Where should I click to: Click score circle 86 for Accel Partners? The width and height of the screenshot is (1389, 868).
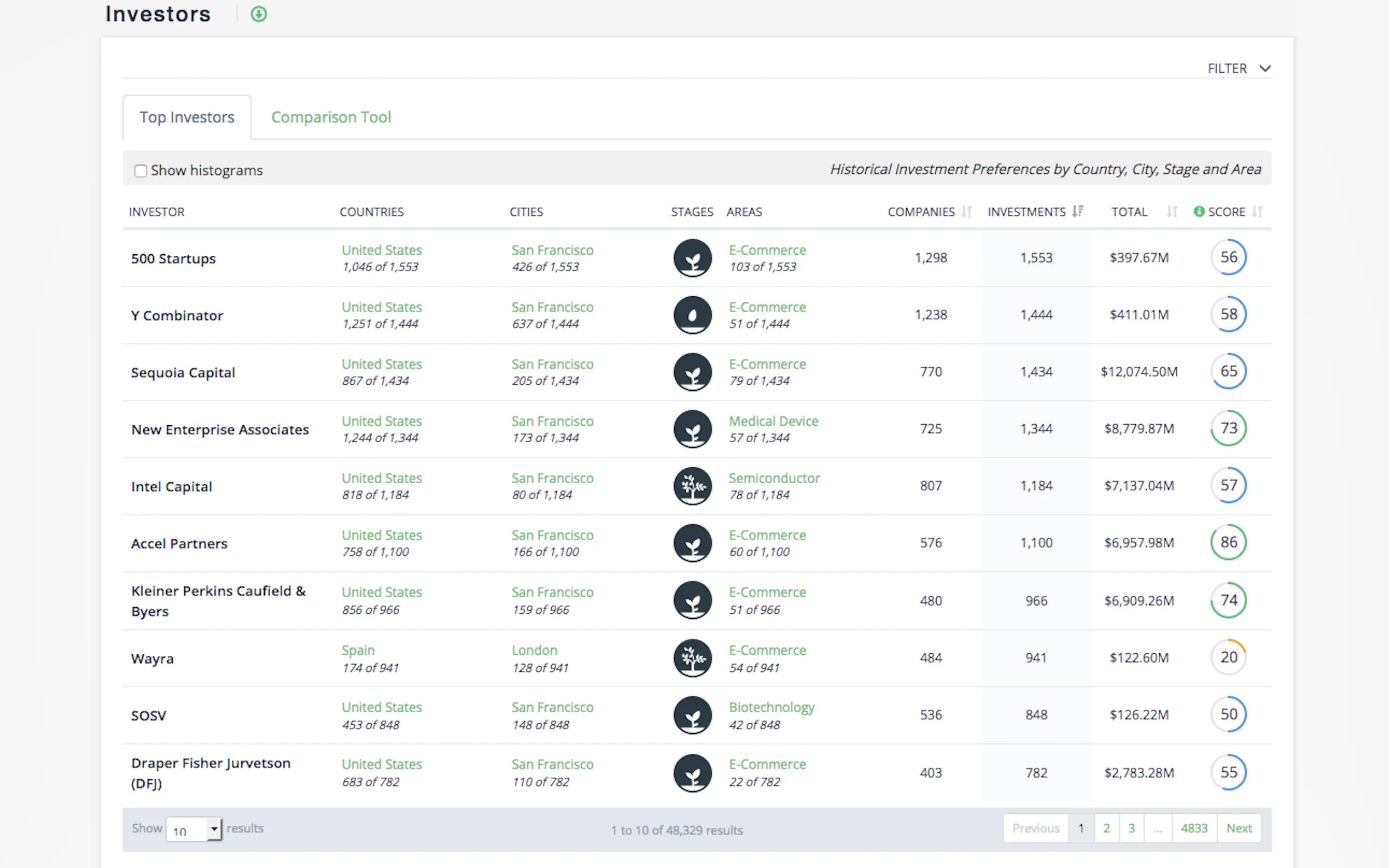click(1229, 542)
